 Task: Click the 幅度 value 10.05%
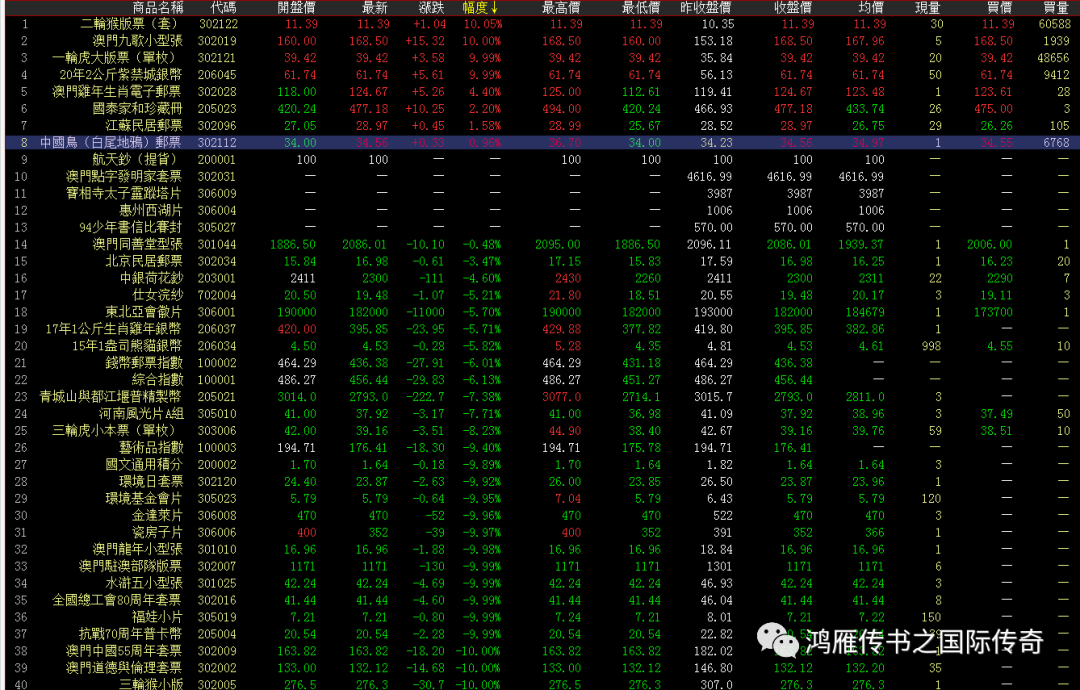(x=482, y=24)
